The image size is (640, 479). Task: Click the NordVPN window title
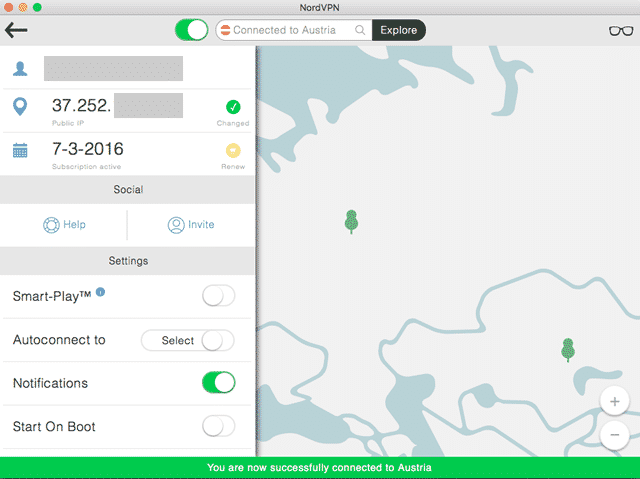tap(320, 7)
